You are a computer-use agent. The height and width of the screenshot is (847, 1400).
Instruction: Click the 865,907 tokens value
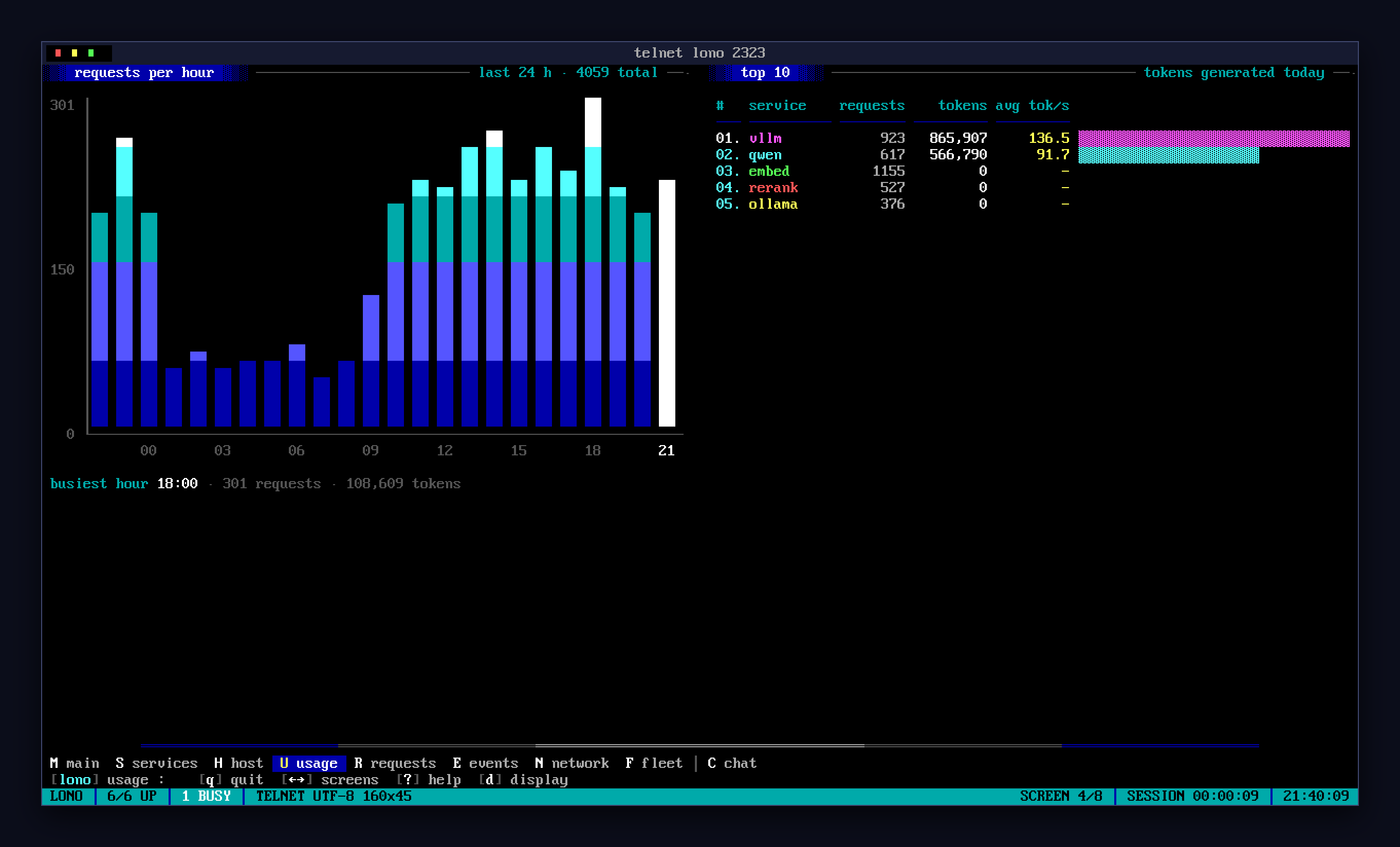click(958, 138)
